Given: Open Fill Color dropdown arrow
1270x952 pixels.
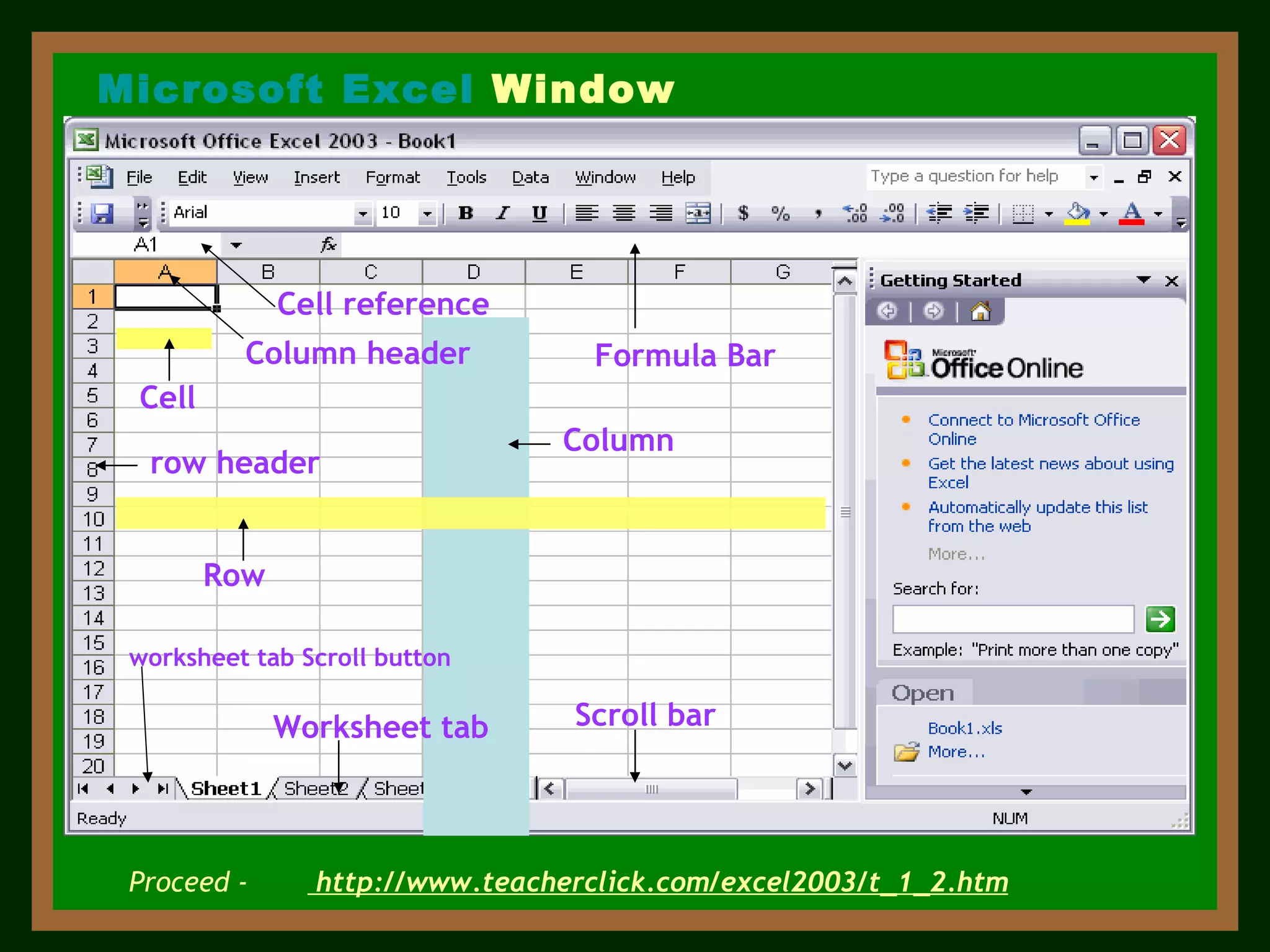Looking at the screenshot, I should [1103, 214].
